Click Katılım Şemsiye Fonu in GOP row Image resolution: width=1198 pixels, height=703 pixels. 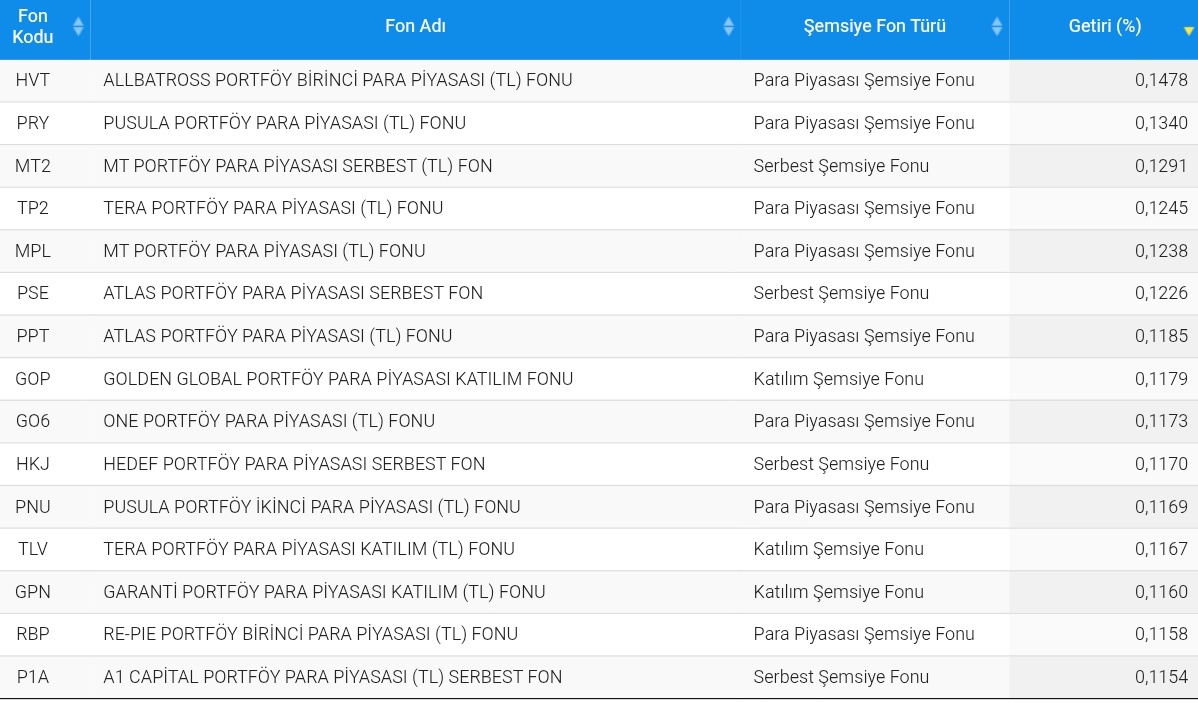(838, 378)
